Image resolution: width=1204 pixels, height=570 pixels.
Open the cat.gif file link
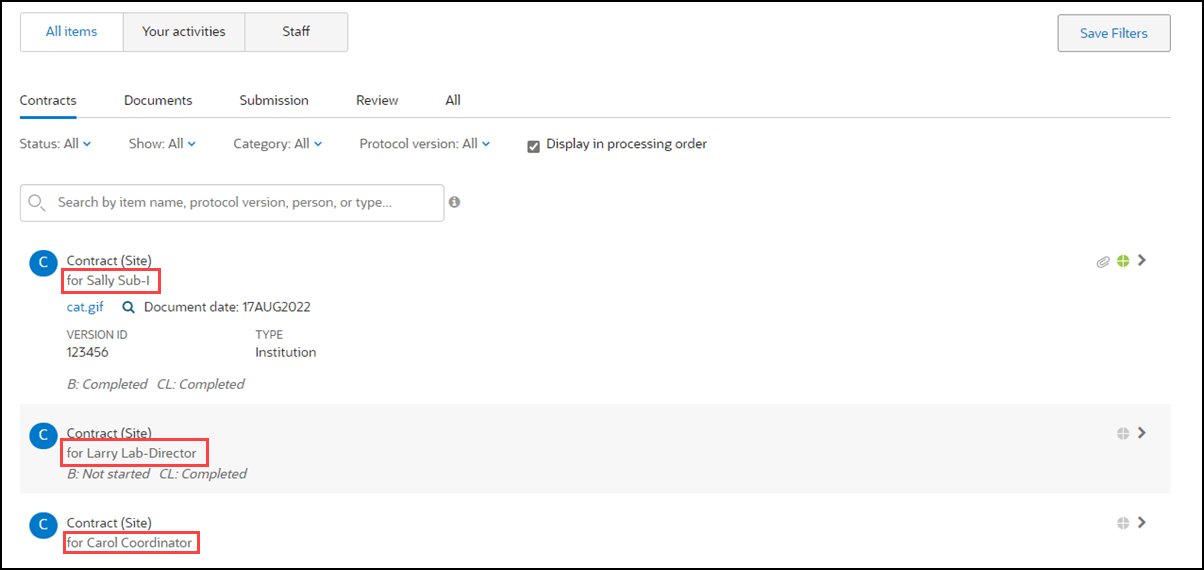(85, 307)
